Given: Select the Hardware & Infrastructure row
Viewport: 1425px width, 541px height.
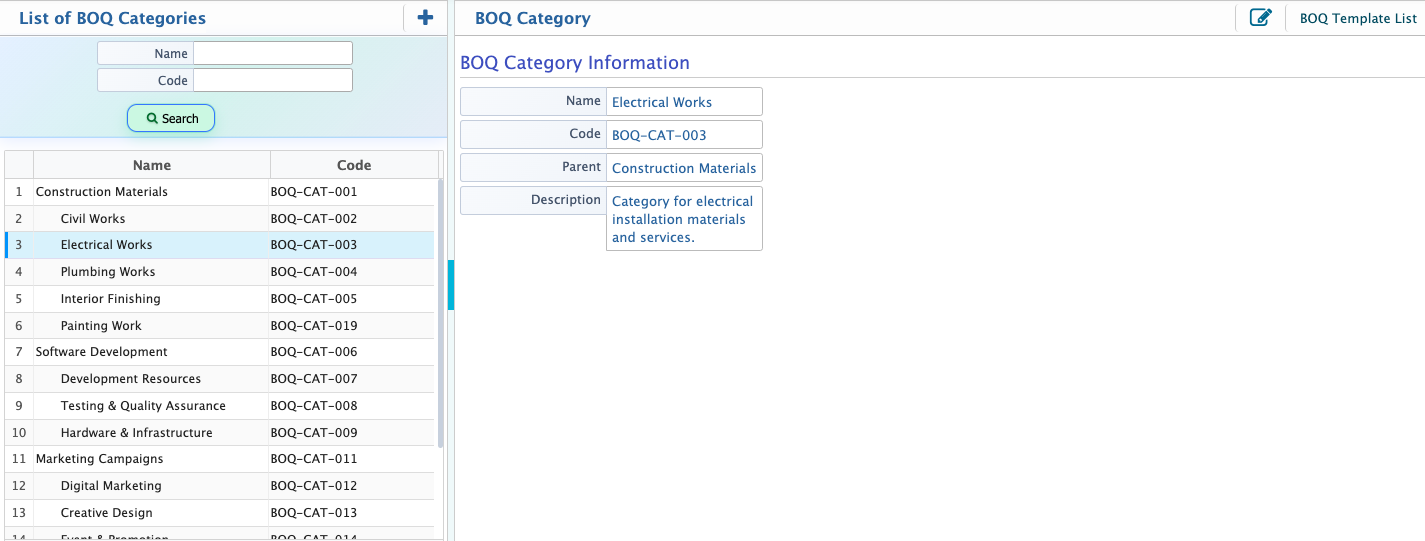Looking at the screenshot, I should [x=220, y=433].
